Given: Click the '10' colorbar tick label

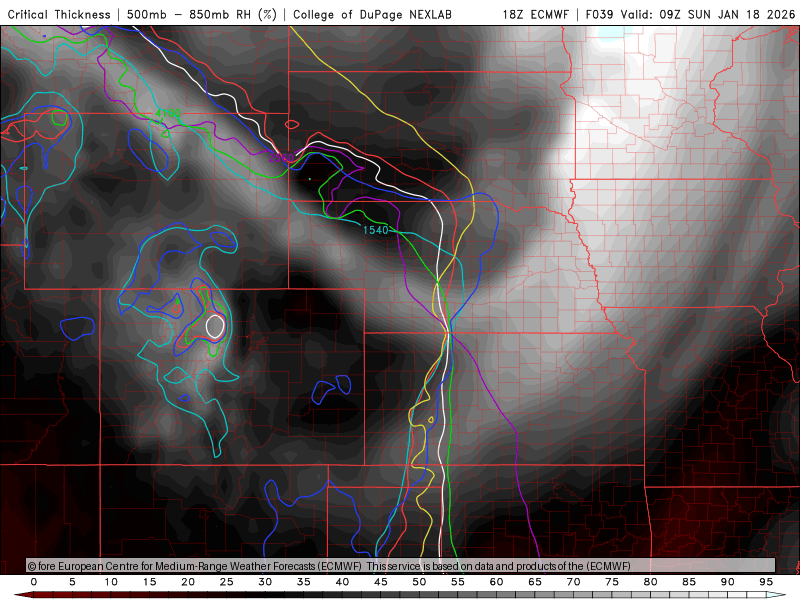Looking at the screenshot, I should tap(111, 582).
